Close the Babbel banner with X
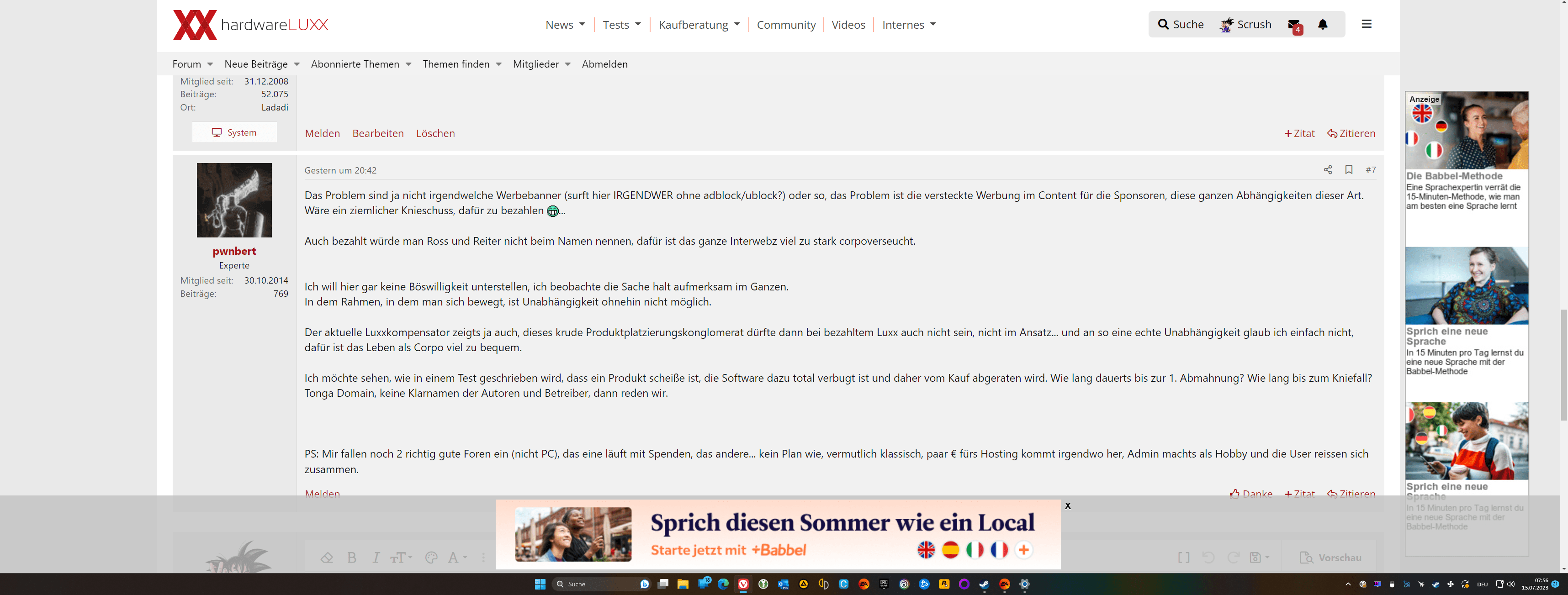Screen dimensions: 1568x595 1068,505
